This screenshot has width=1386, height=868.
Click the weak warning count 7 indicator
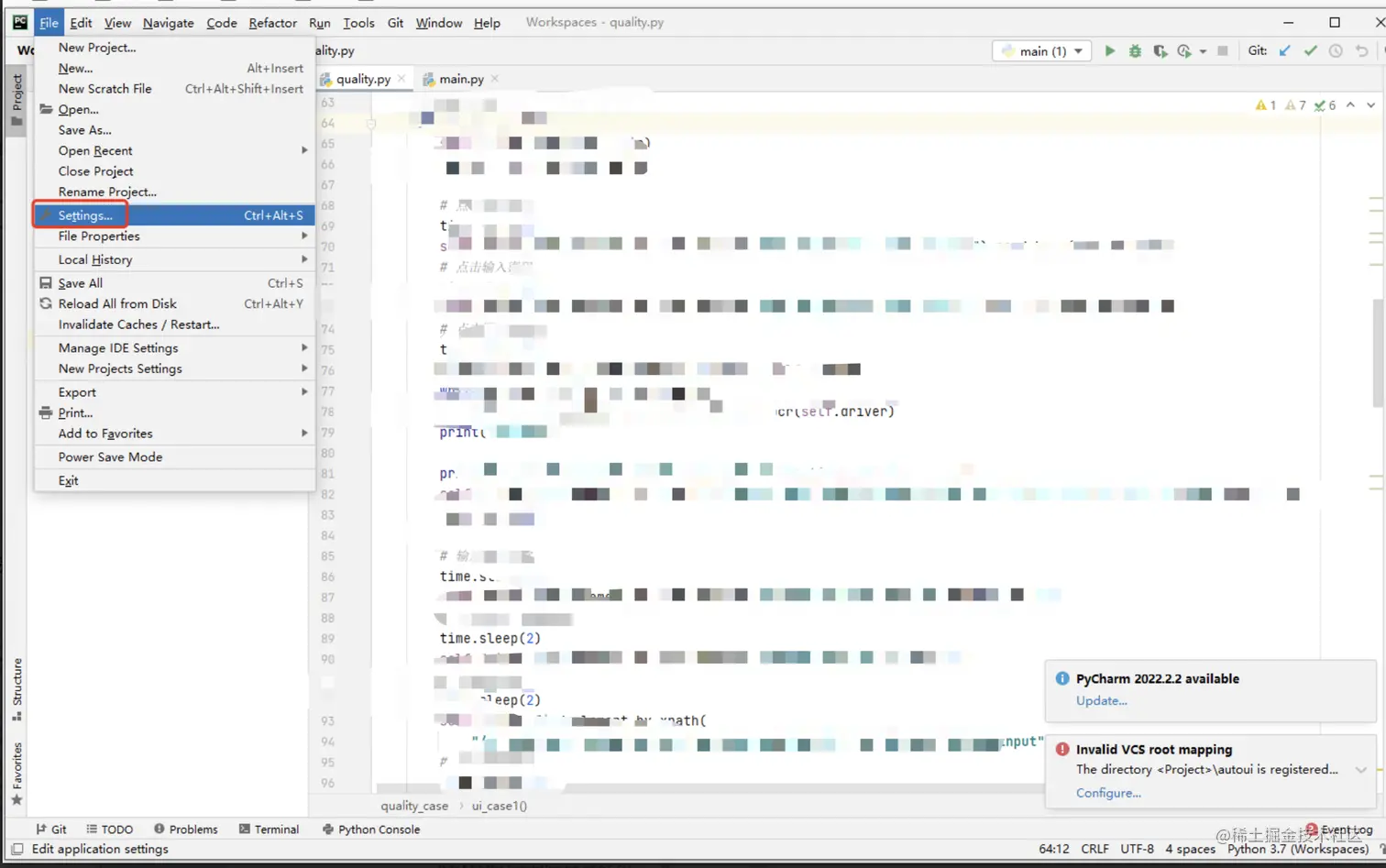click(x=1295, y=105)
